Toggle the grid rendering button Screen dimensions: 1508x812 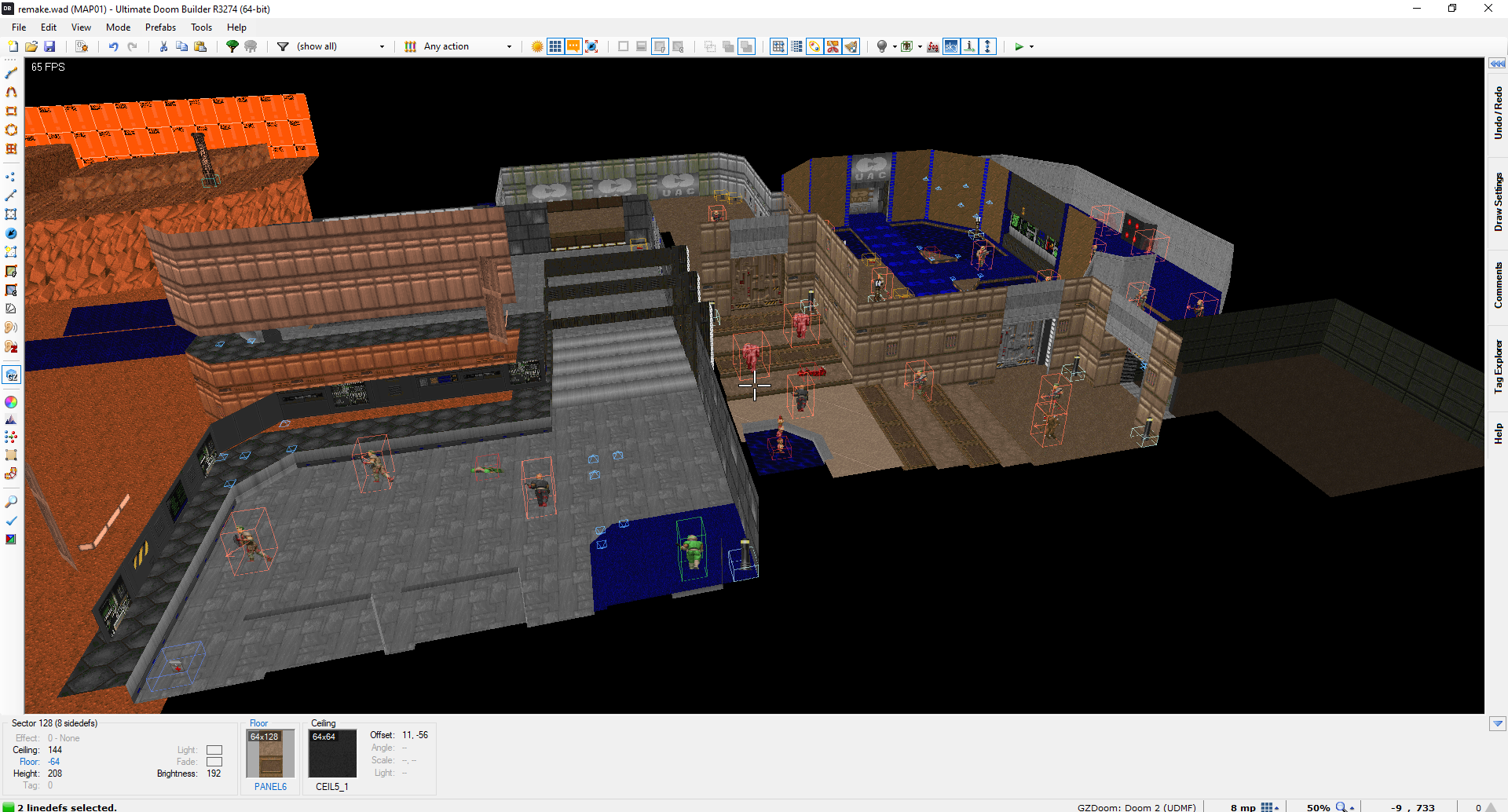[555, 46]
